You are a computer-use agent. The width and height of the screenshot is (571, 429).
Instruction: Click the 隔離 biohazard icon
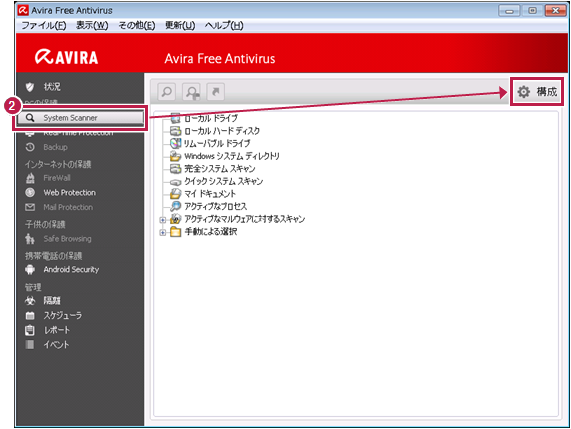pos(30,300)
